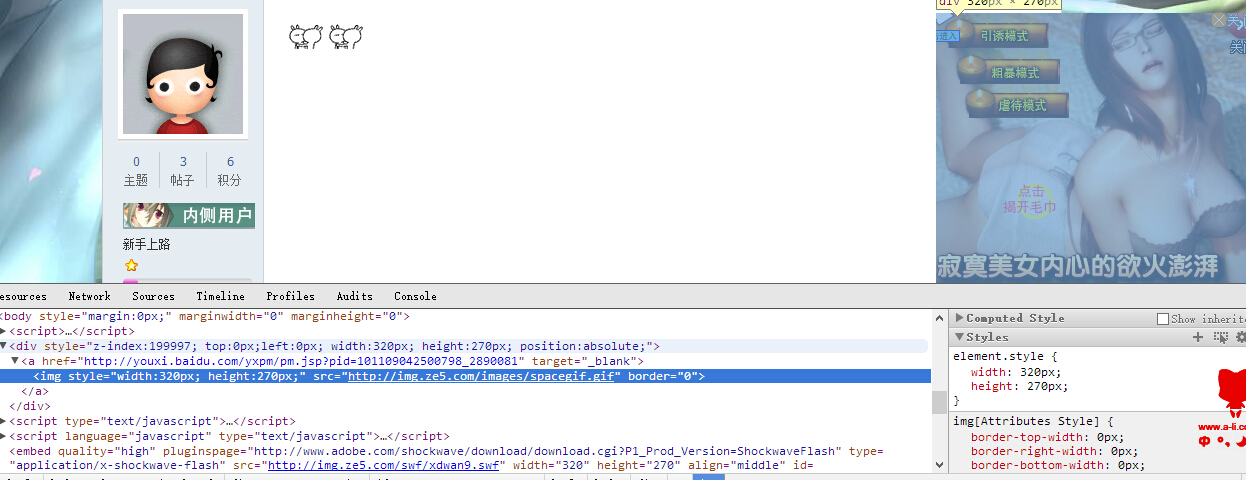This screenshot has width=1246, height=480.
Task: Open the cartoon user avatar
Action: pyautogui.click(x=183, y=74)
